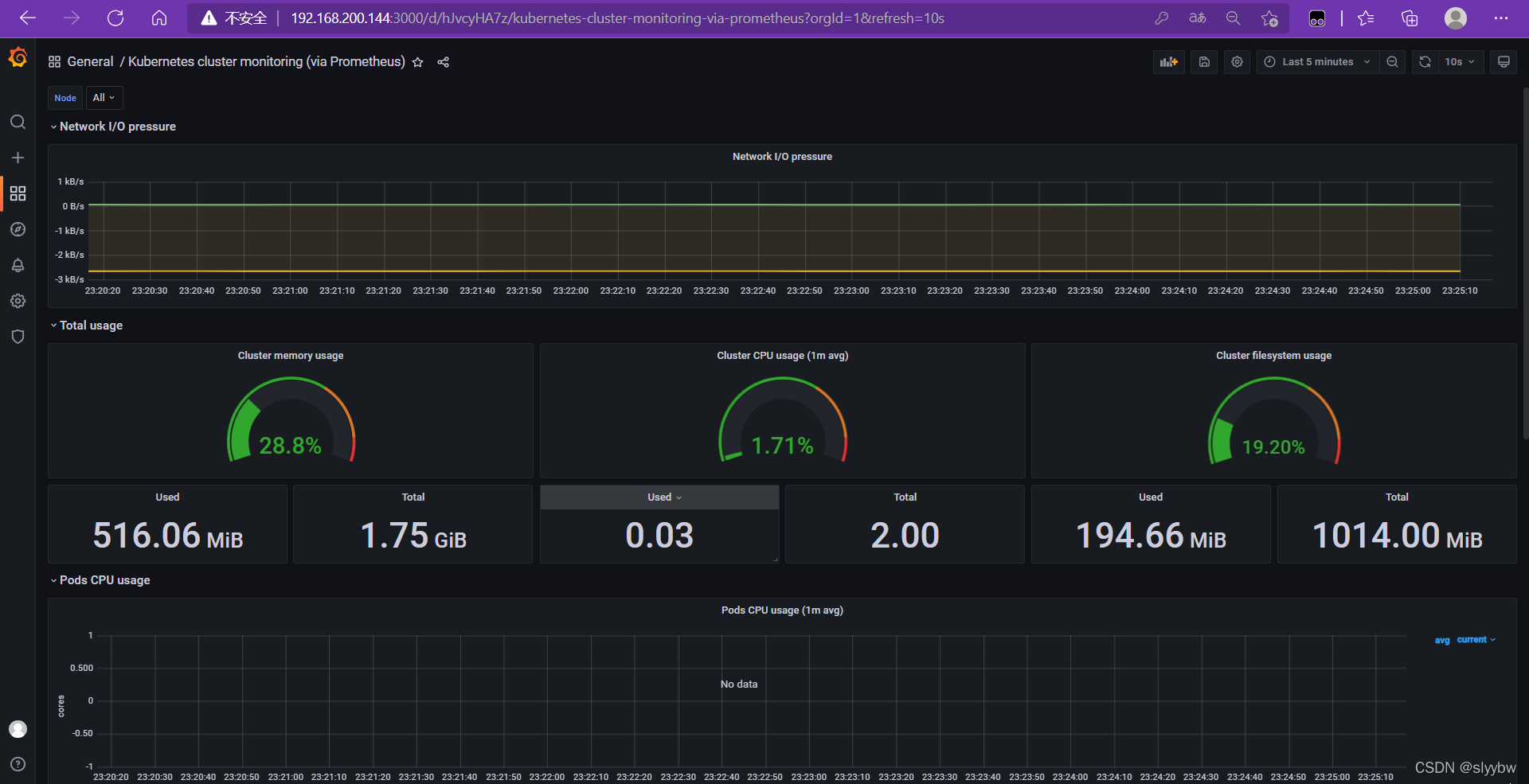This screenshot has height=784, width=1529.
Task: Click the Cluster CPU usage panel title
Action: pyautogui.click(x=782, y=356)
